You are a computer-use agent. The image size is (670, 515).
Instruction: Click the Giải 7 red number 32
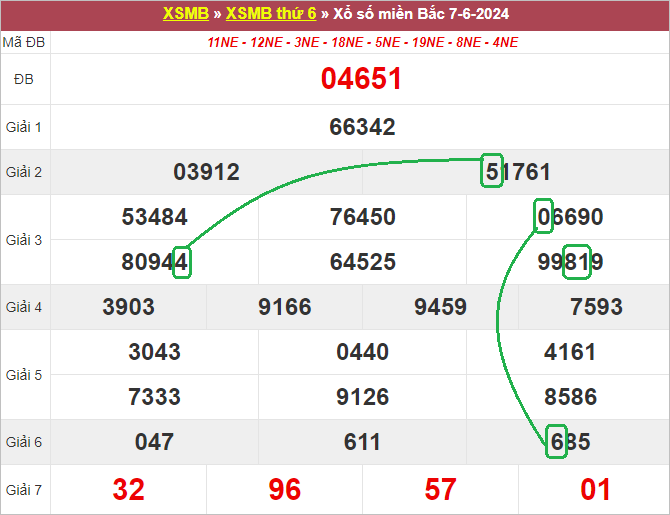click(x=129, y=489)
